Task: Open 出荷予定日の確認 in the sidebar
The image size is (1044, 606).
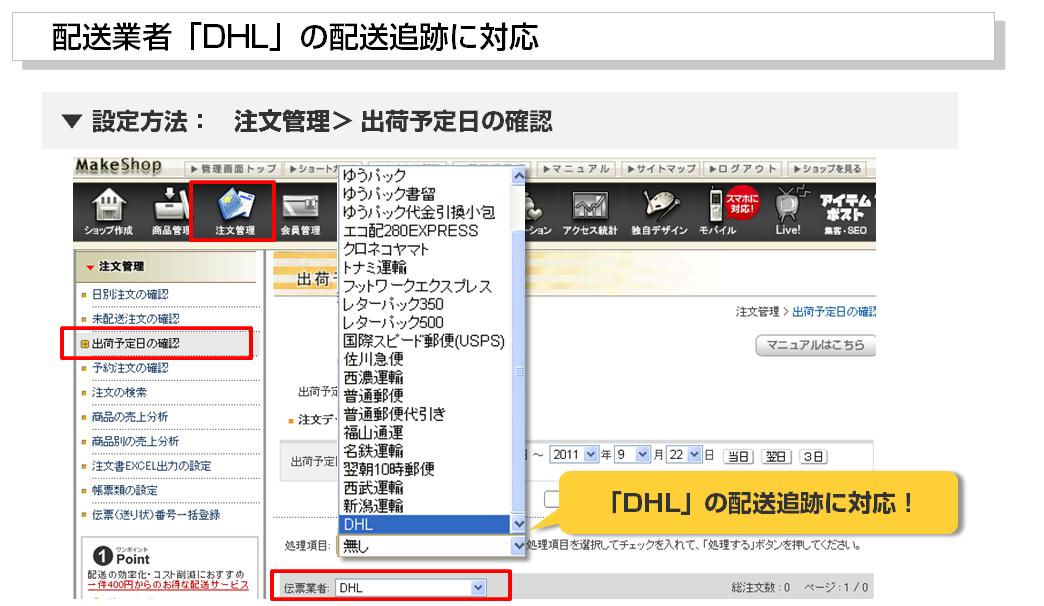Action: click(135, 344)
